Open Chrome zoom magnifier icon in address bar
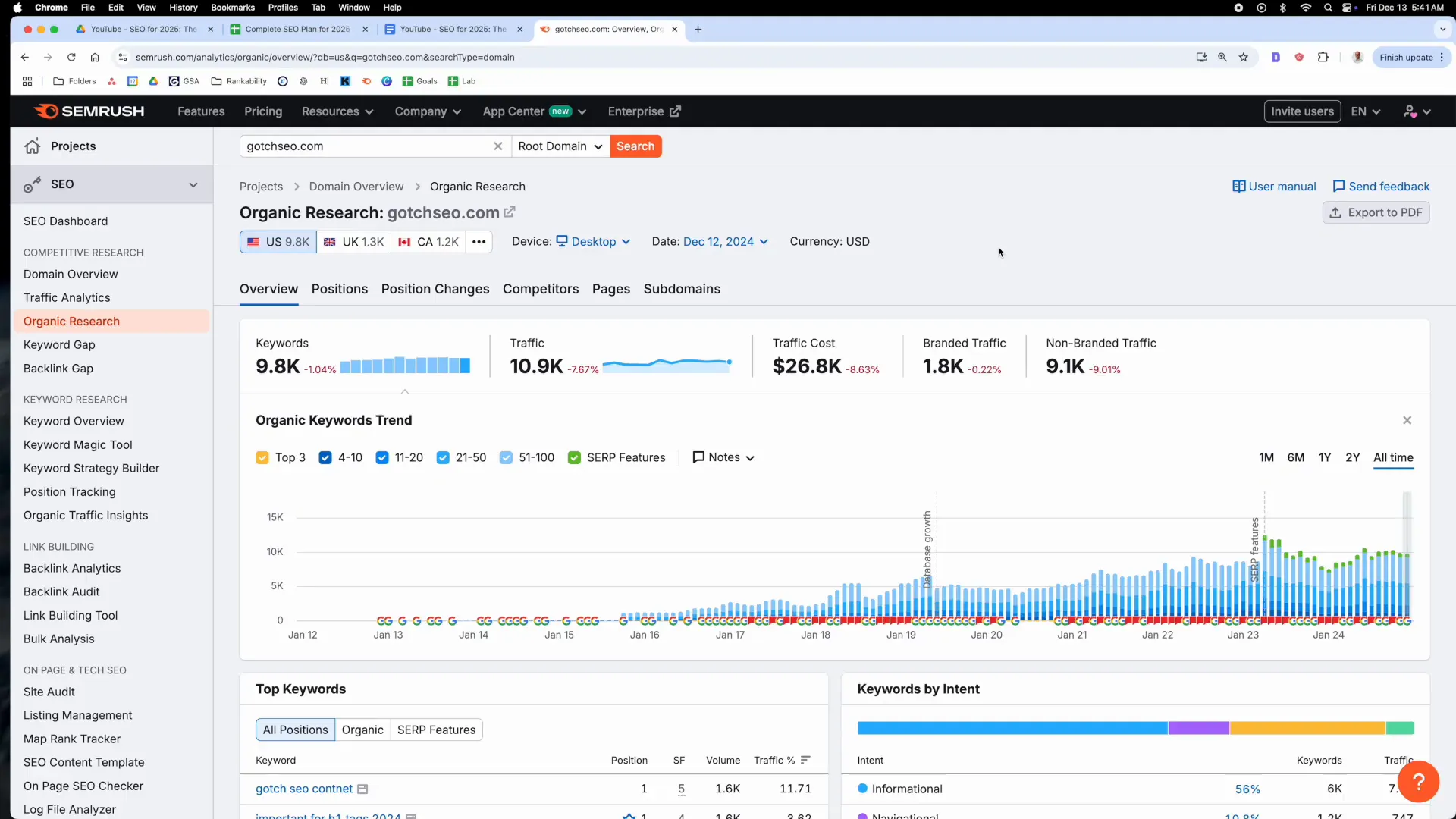Viewport: 1456px width, 819px height. 1222,57
